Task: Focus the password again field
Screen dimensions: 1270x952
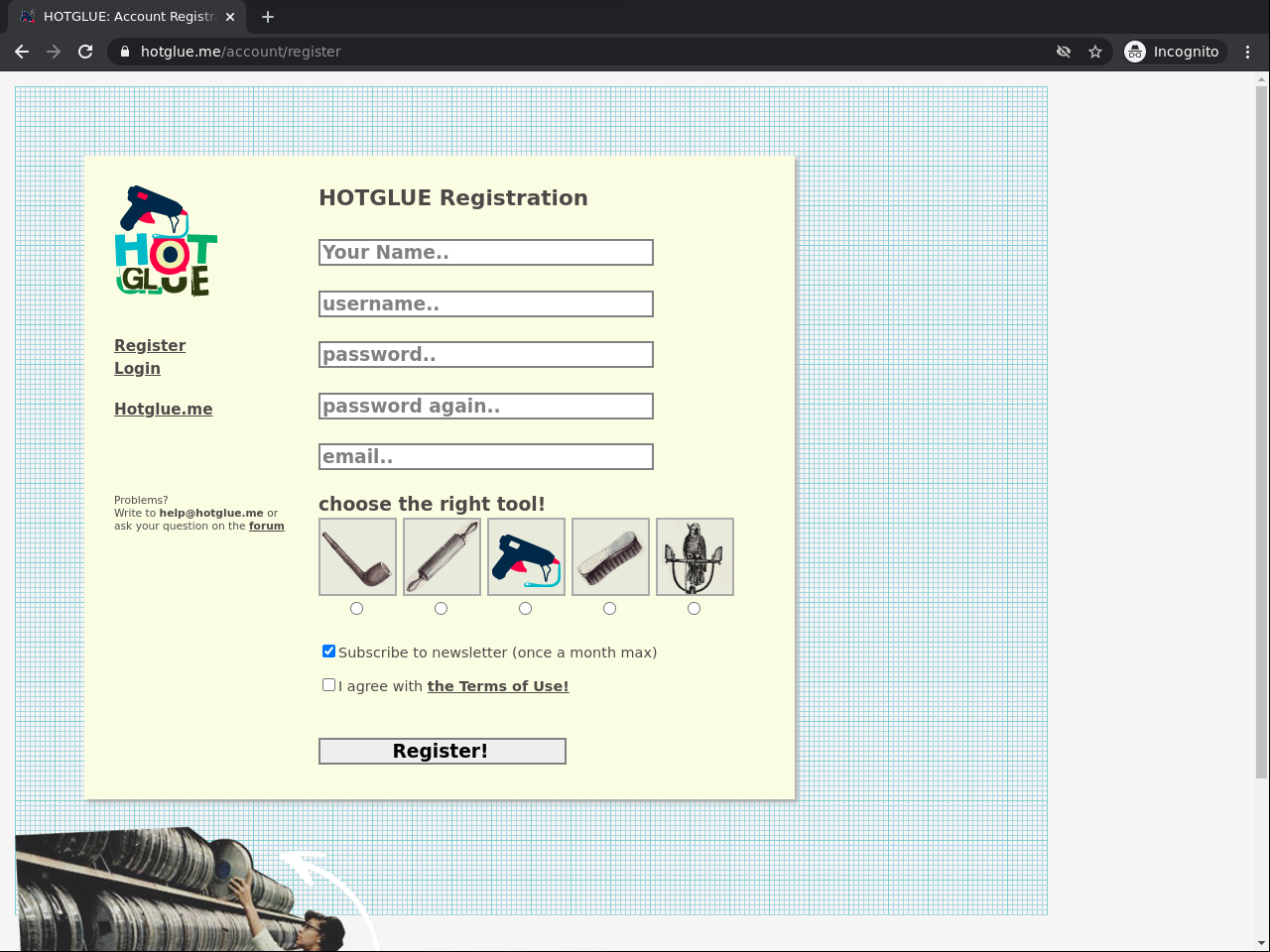Action: point(486,406)
